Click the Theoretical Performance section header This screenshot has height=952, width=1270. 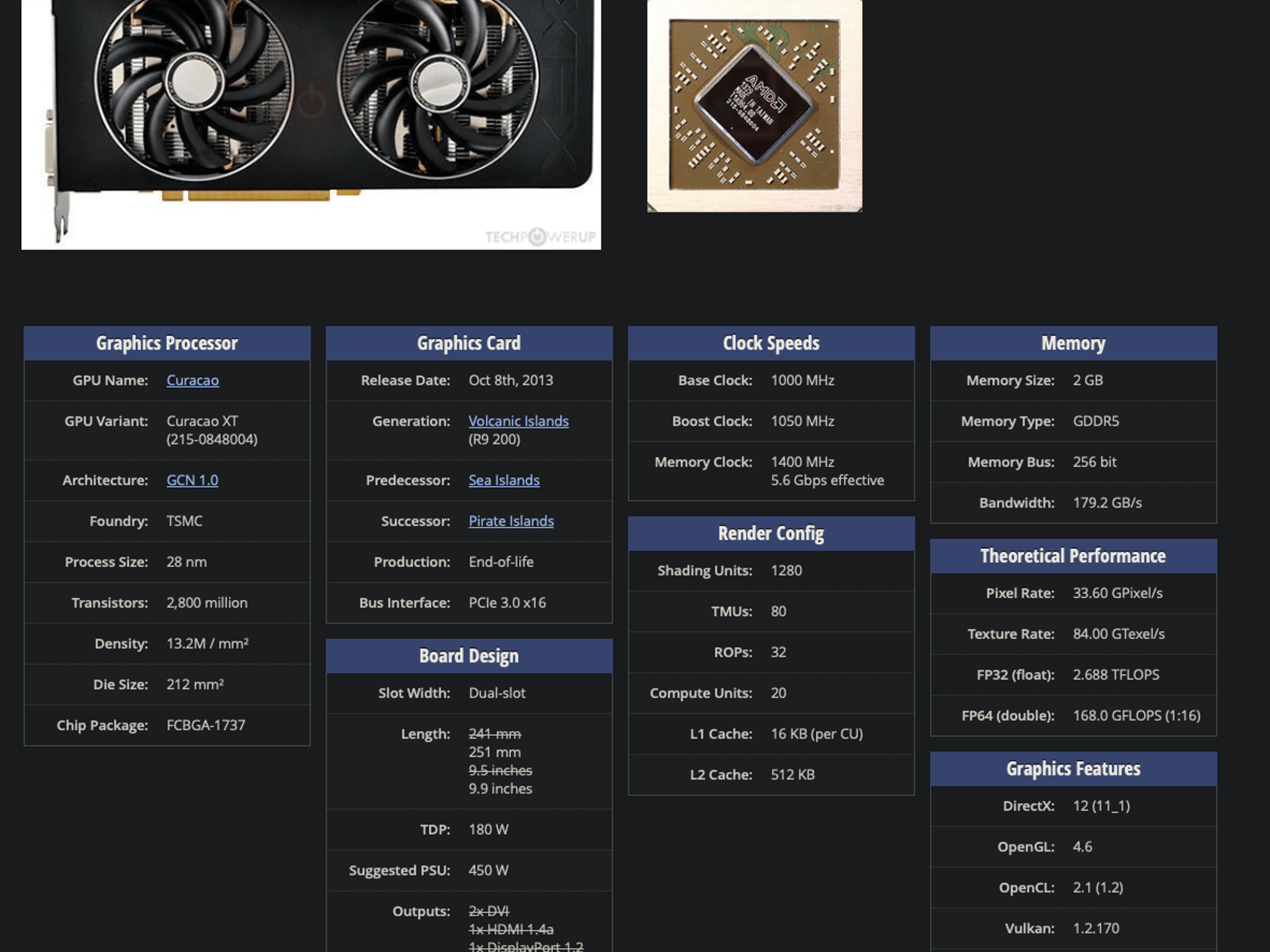click(1073, 556)
